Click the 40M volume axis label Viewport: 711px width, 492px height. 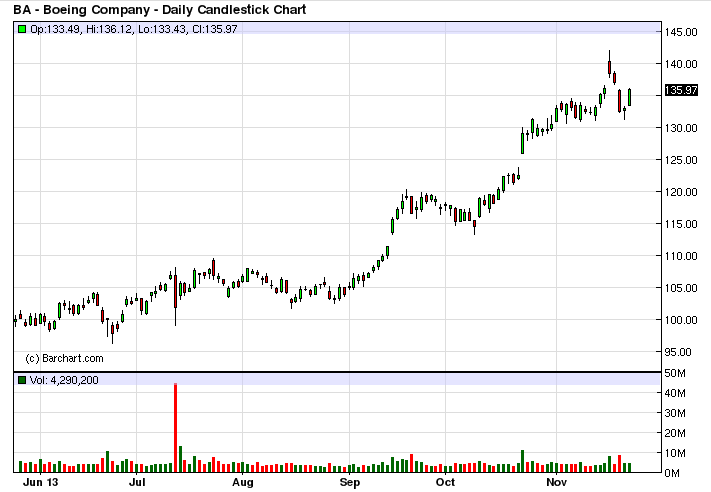coord(675,393)
